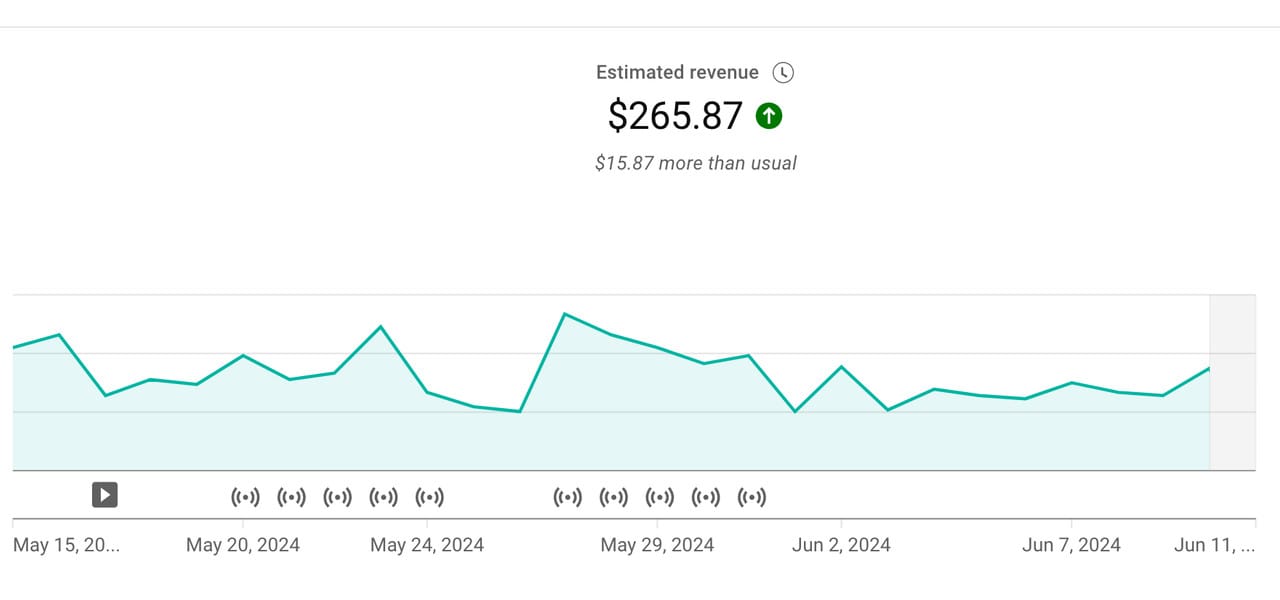
Task: Click the first live stream broadcast icon
Action: 245,497
